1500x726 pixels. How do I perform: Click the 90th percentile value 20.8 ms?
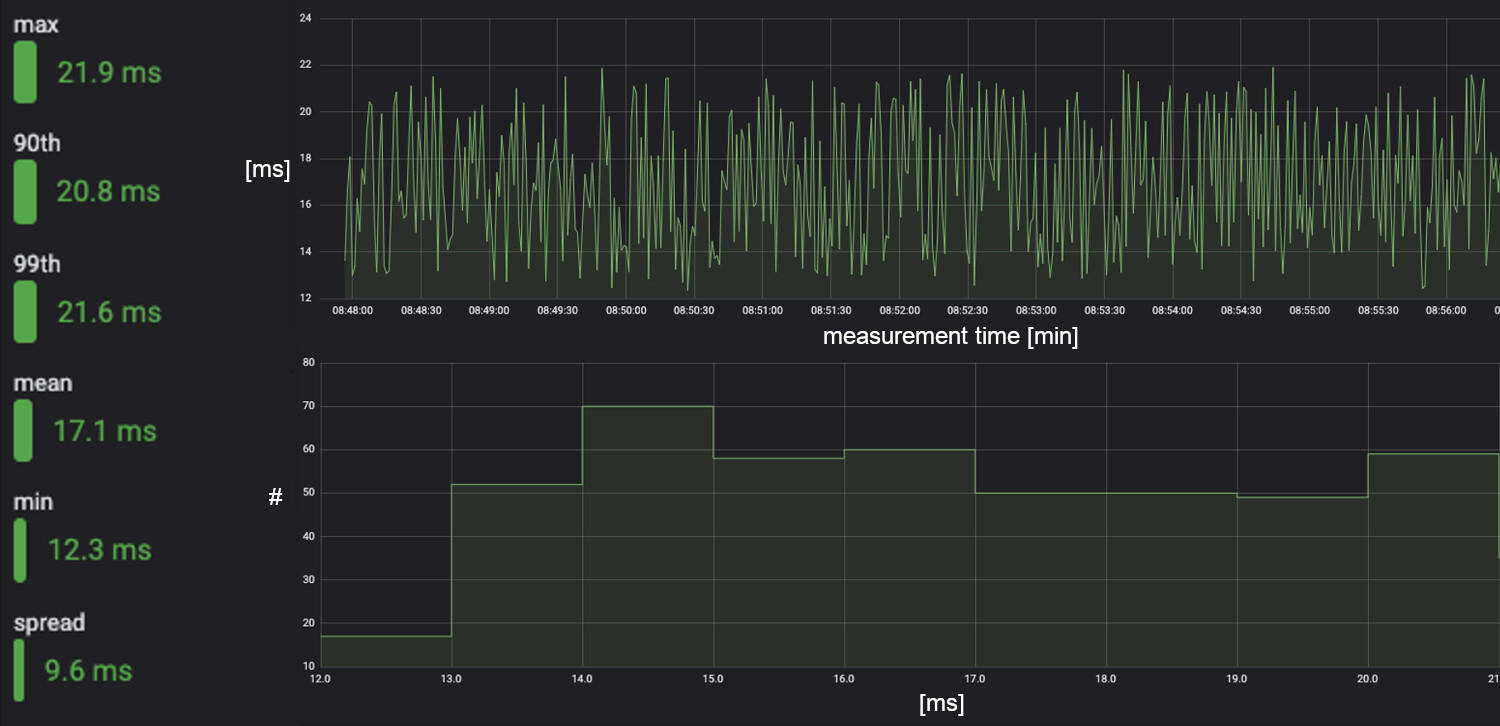107,191
